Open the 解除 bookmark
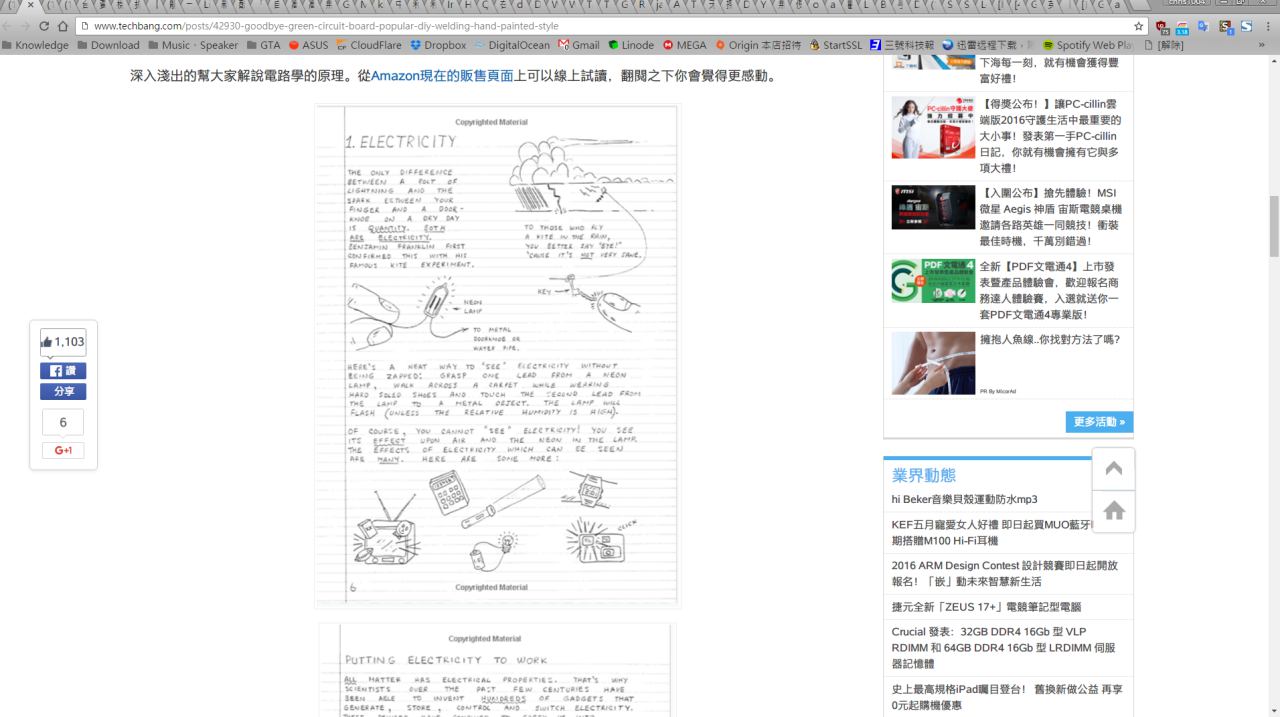The width and height of the screenshot is (1280, 717). (1164, 45)
